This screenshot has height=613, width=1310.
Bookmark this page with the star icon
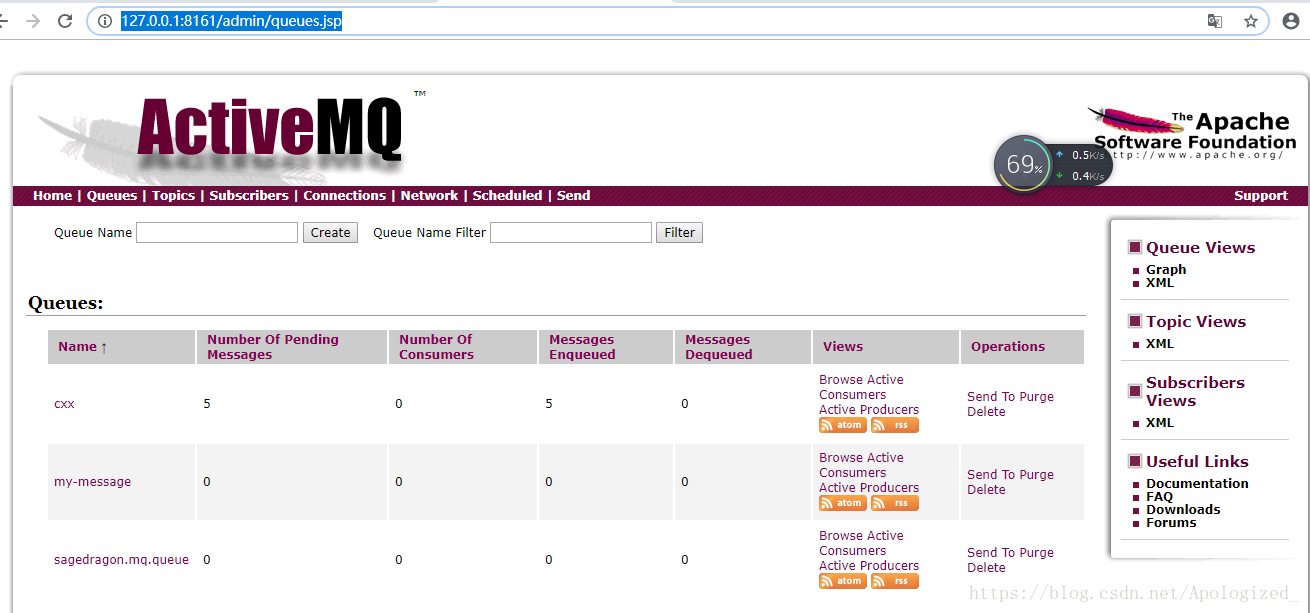(x=1251, y=21)
